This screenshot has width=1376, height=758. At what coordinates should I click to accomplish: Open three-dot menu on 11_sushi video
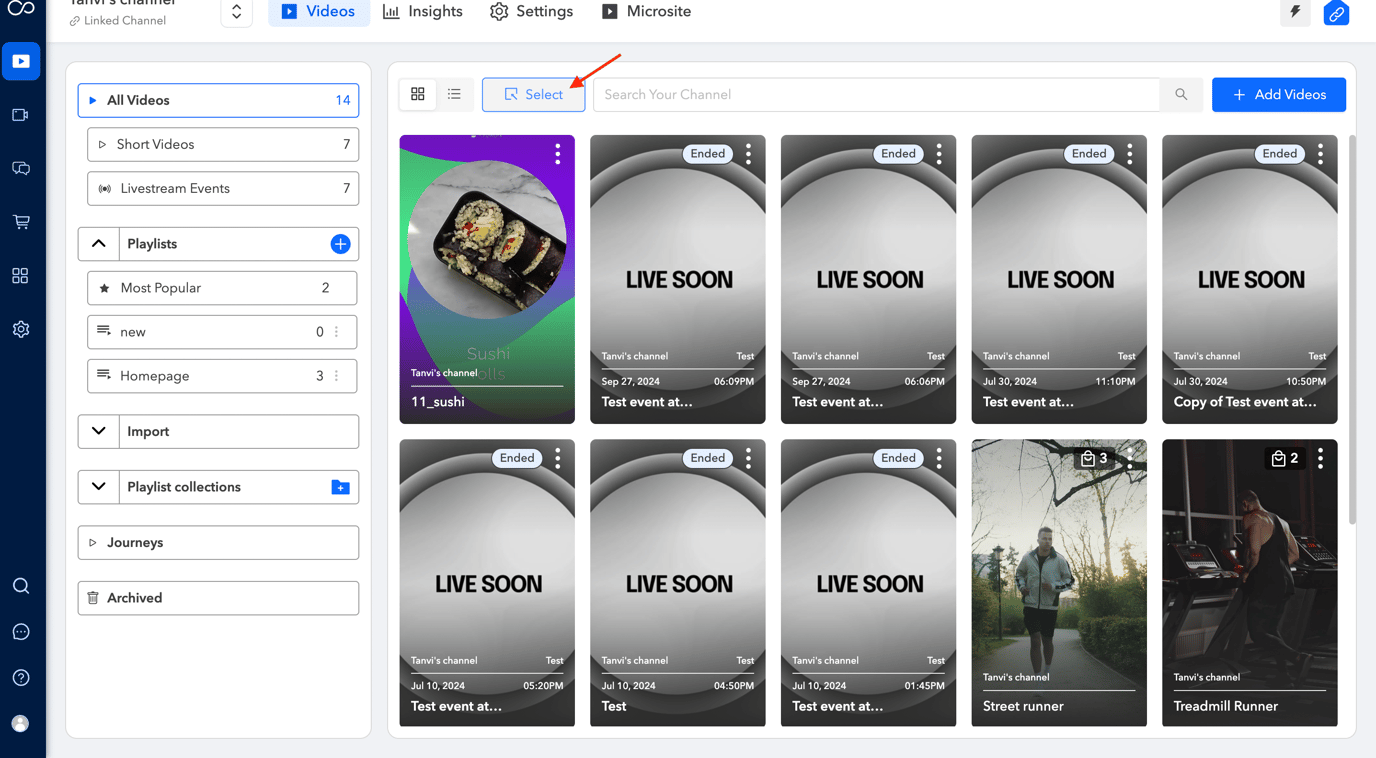coord(558,153)
